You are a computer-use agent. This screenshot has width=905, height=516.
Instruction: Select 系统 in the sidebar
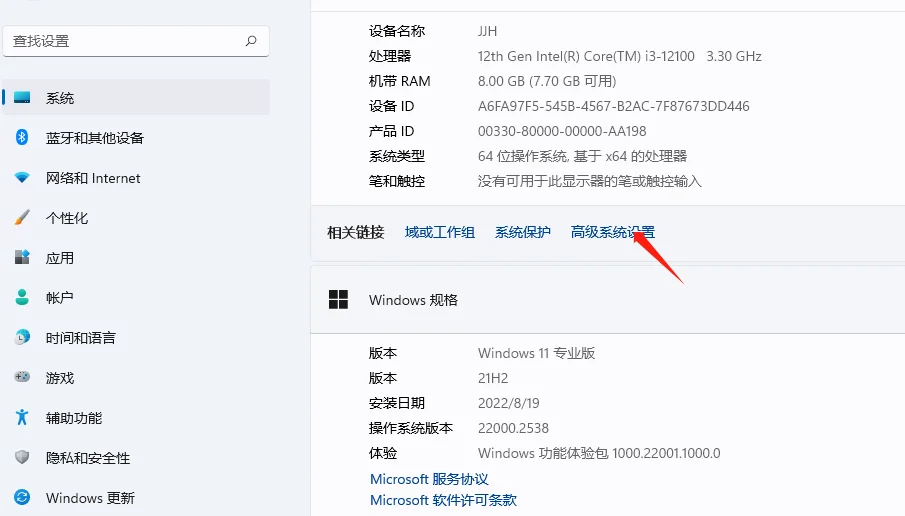tap(136, 98)
